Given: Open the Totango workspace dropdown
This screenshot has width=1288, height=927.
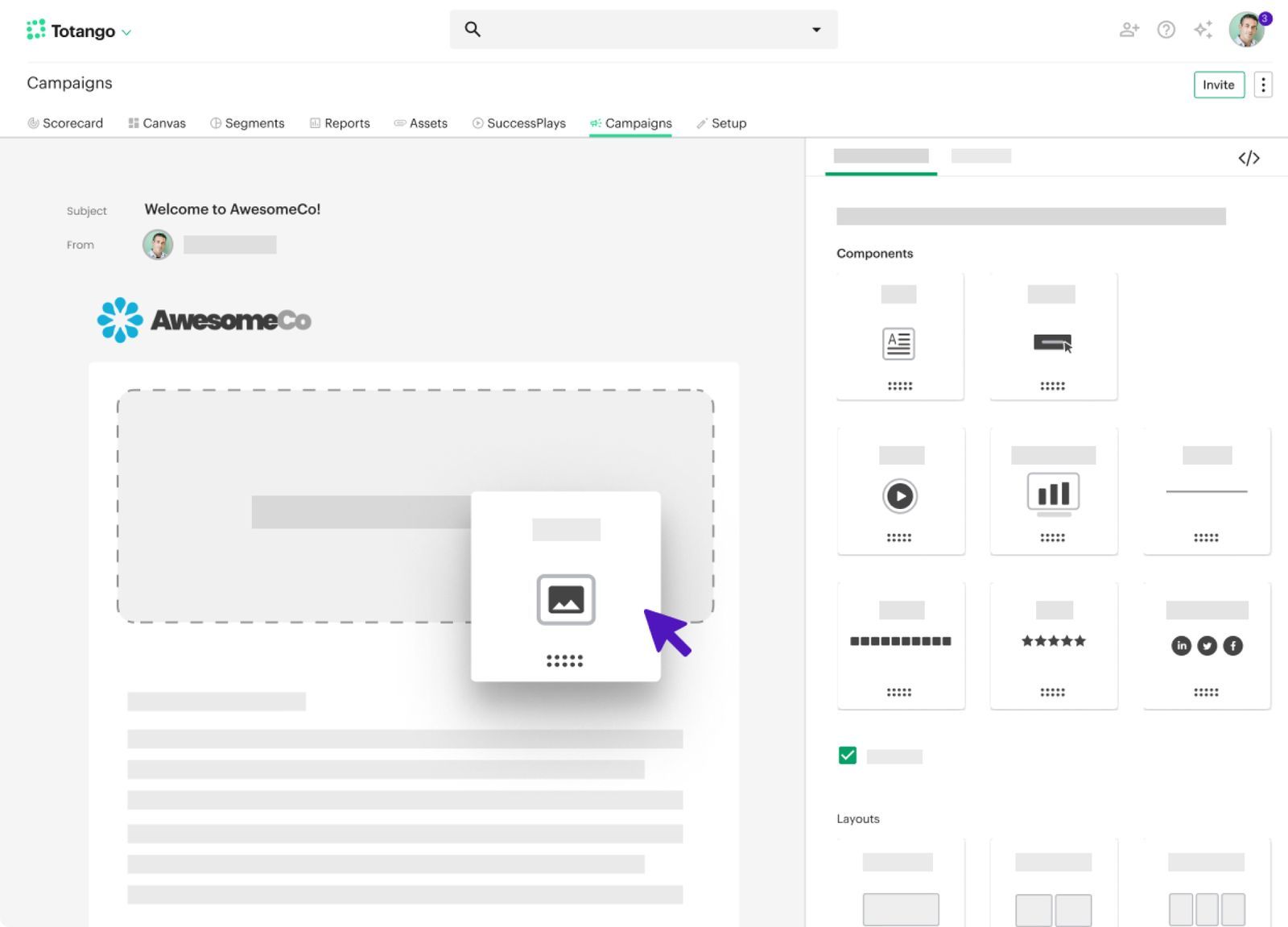Looking at the screenshot, I should 126,32.
